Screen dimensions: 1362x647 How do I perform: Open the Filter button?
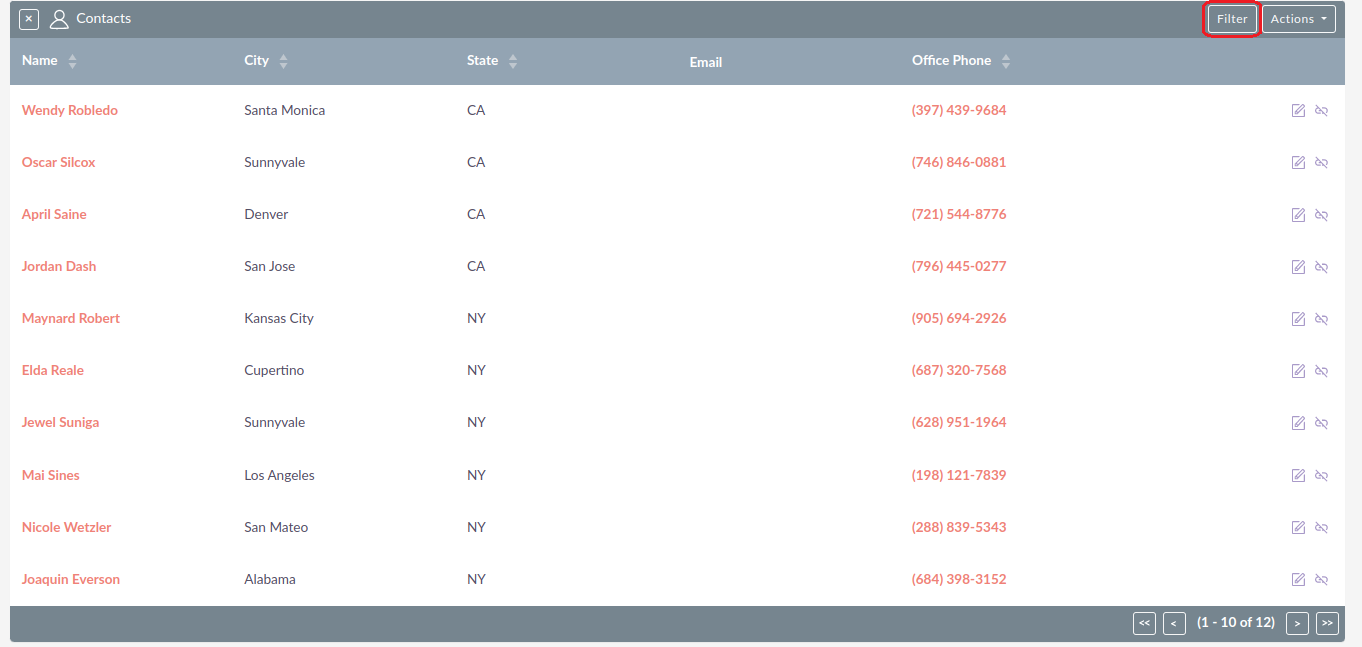tap(1231, 19)
